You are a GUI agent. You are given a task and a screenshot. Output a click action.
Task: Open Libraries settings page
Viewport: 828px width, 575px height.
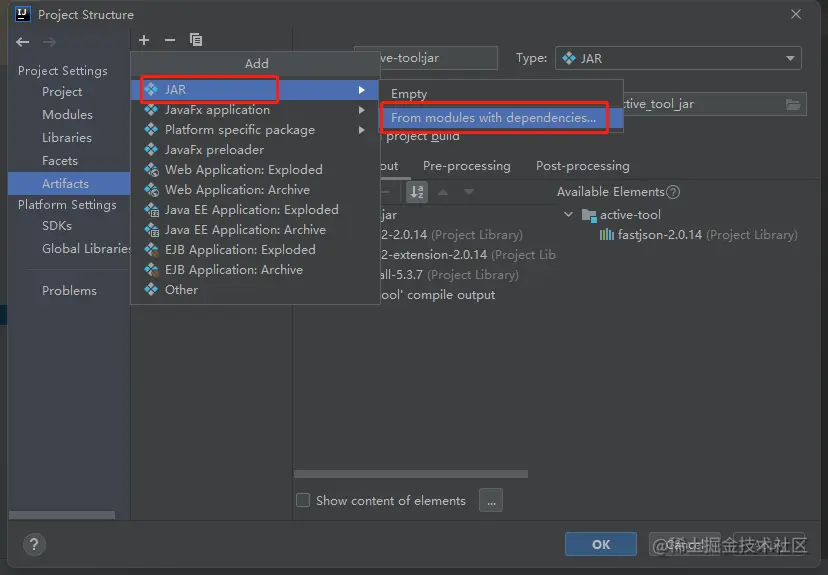point(67,138)
